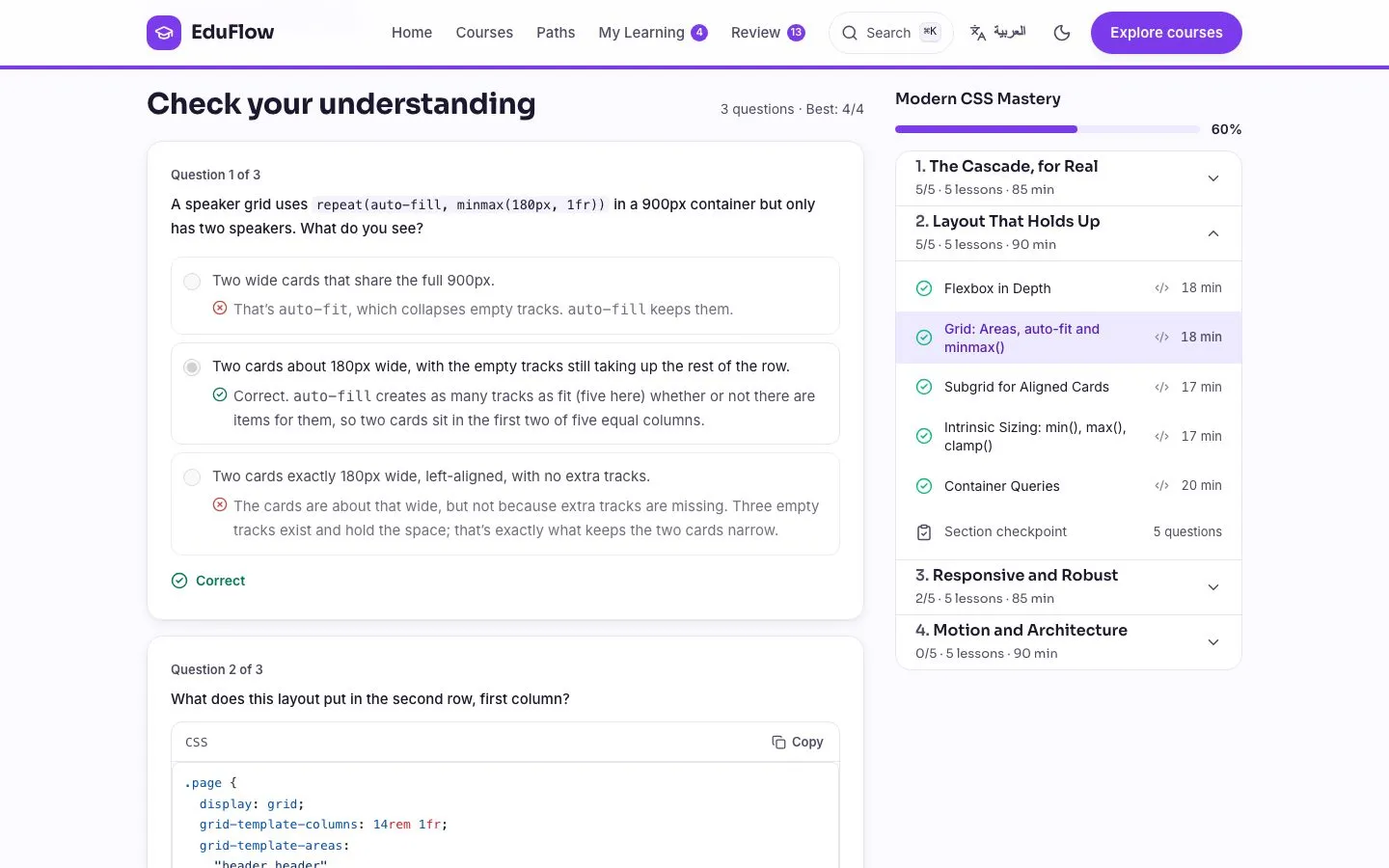Click the EduFlow graduation cap logo

(x=164, y=33)
